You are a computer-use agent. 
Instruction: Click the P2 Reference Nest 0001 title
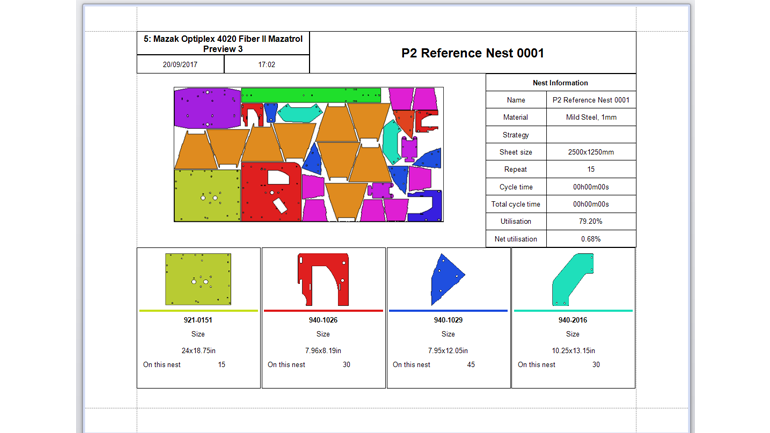pos(472,52)
